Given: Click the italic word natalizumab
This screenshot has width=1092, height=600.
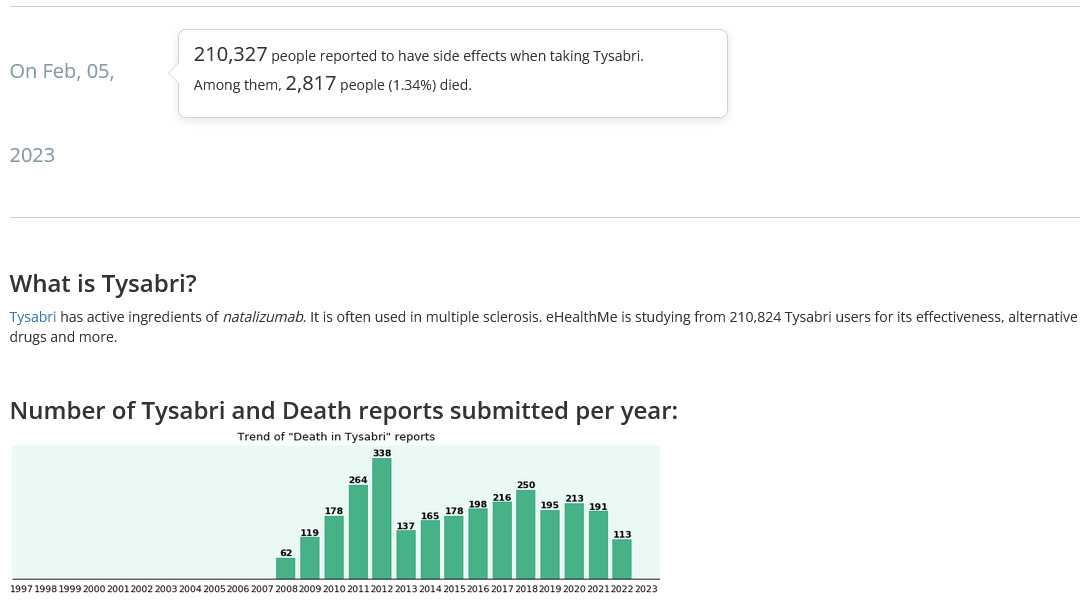Looking at the screenshot, I should tap(263, 317).
